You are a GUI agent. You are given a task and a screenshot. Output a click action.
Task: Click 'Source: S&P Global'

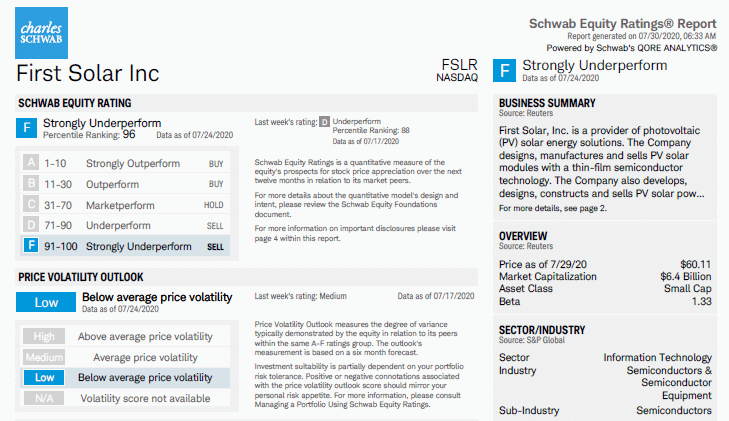click(x=532, y=340)
